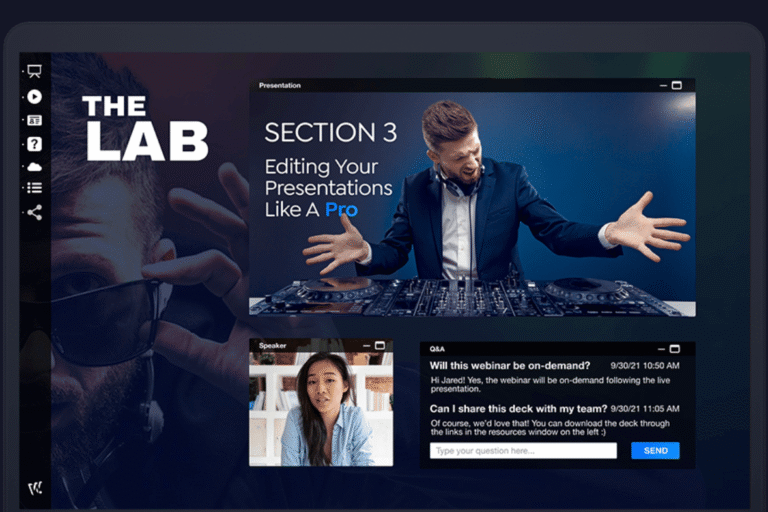Minimize the Presentation window
768x512 pixels.
pos(663,86)
